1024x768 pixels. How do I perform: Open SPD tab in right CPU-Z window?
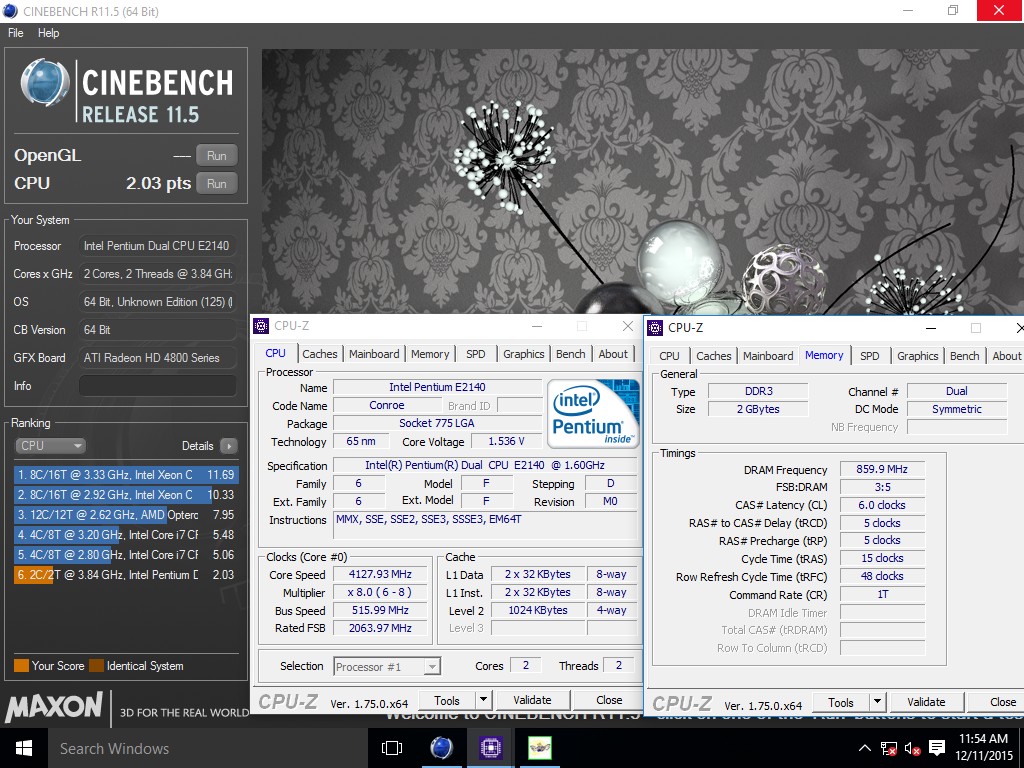pos(870,356)
